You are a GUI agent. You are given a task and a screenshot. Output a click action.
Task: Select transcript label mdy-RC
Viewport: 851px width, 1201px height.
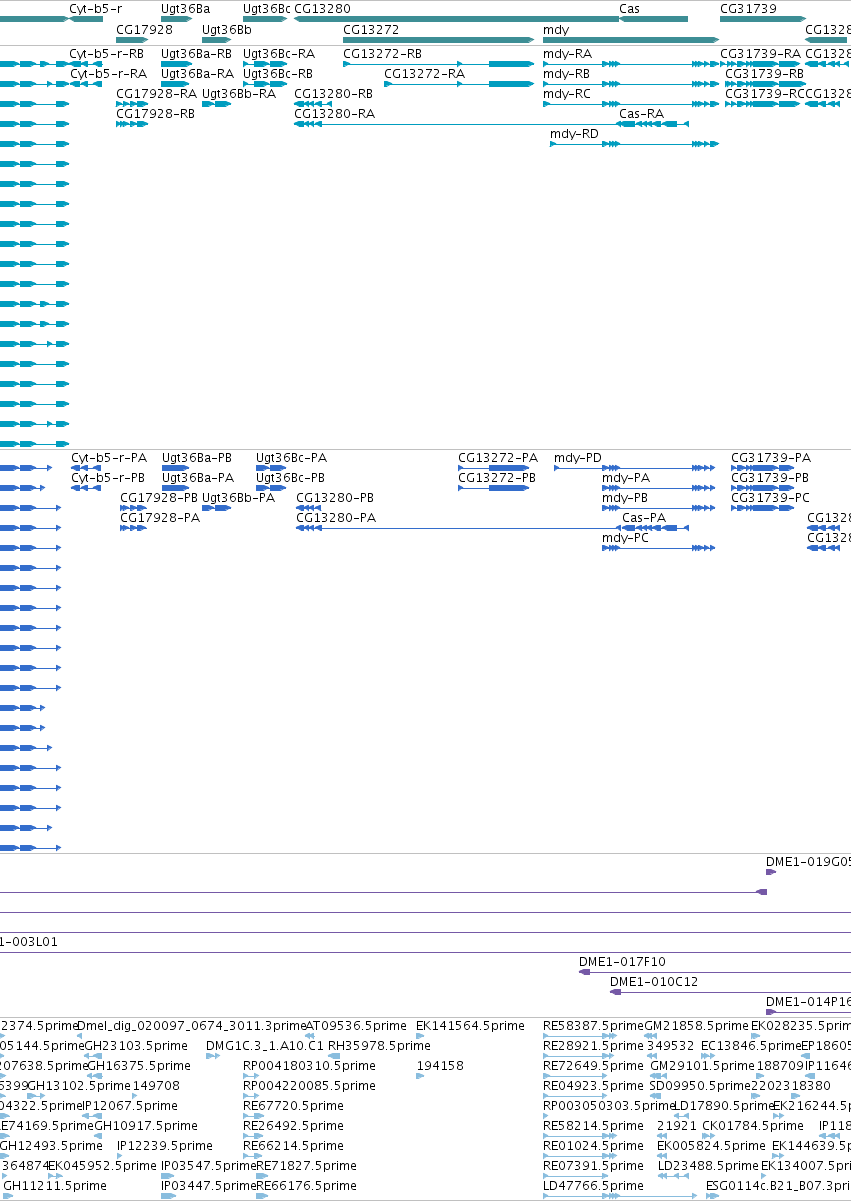pyautogui.click(x=567, y=93)
